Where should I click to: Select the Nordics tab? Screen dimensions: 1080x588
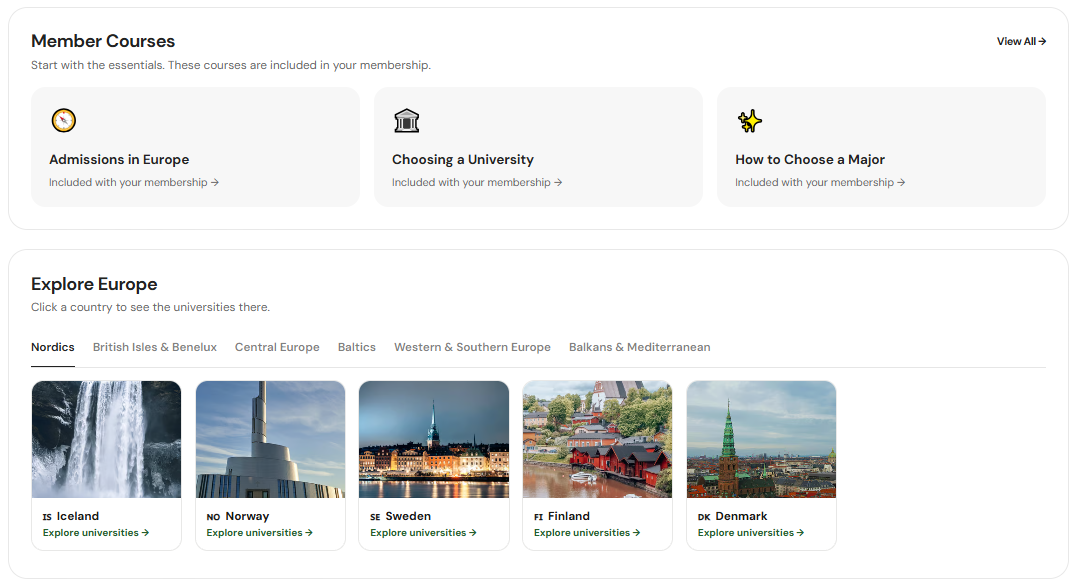(52, 347)
